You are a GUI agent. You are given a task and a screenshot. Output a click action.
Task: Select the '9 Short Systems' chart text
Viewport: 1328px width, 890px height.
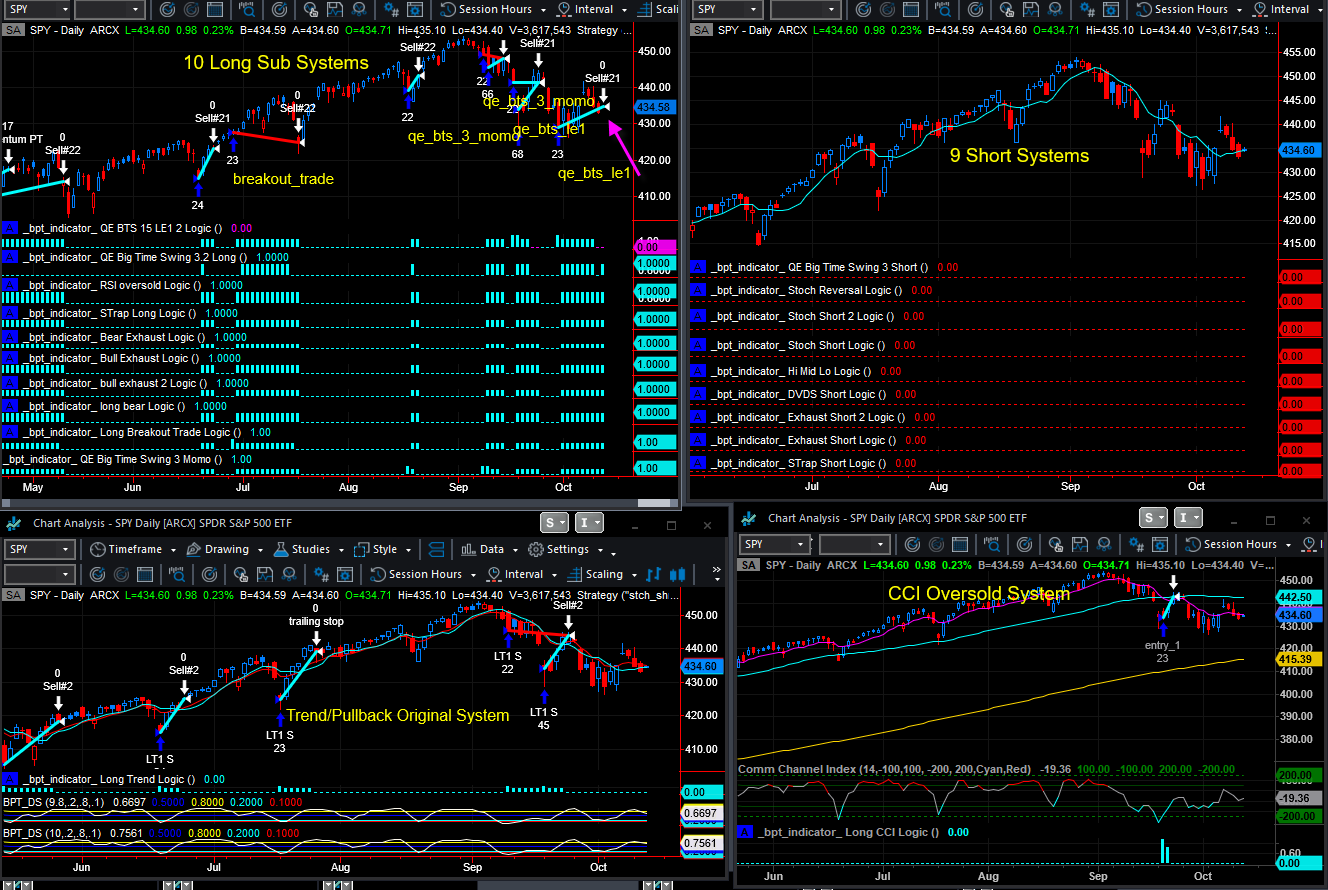(1020, 155)
